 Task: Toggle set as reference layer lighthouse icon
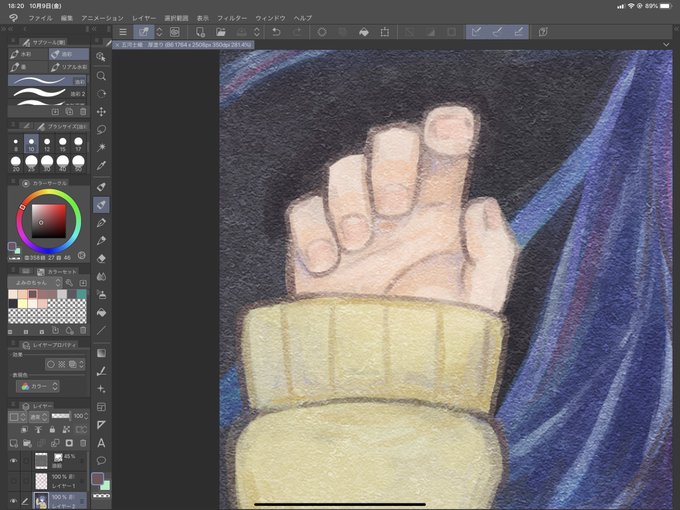click(x=38, y=430)
